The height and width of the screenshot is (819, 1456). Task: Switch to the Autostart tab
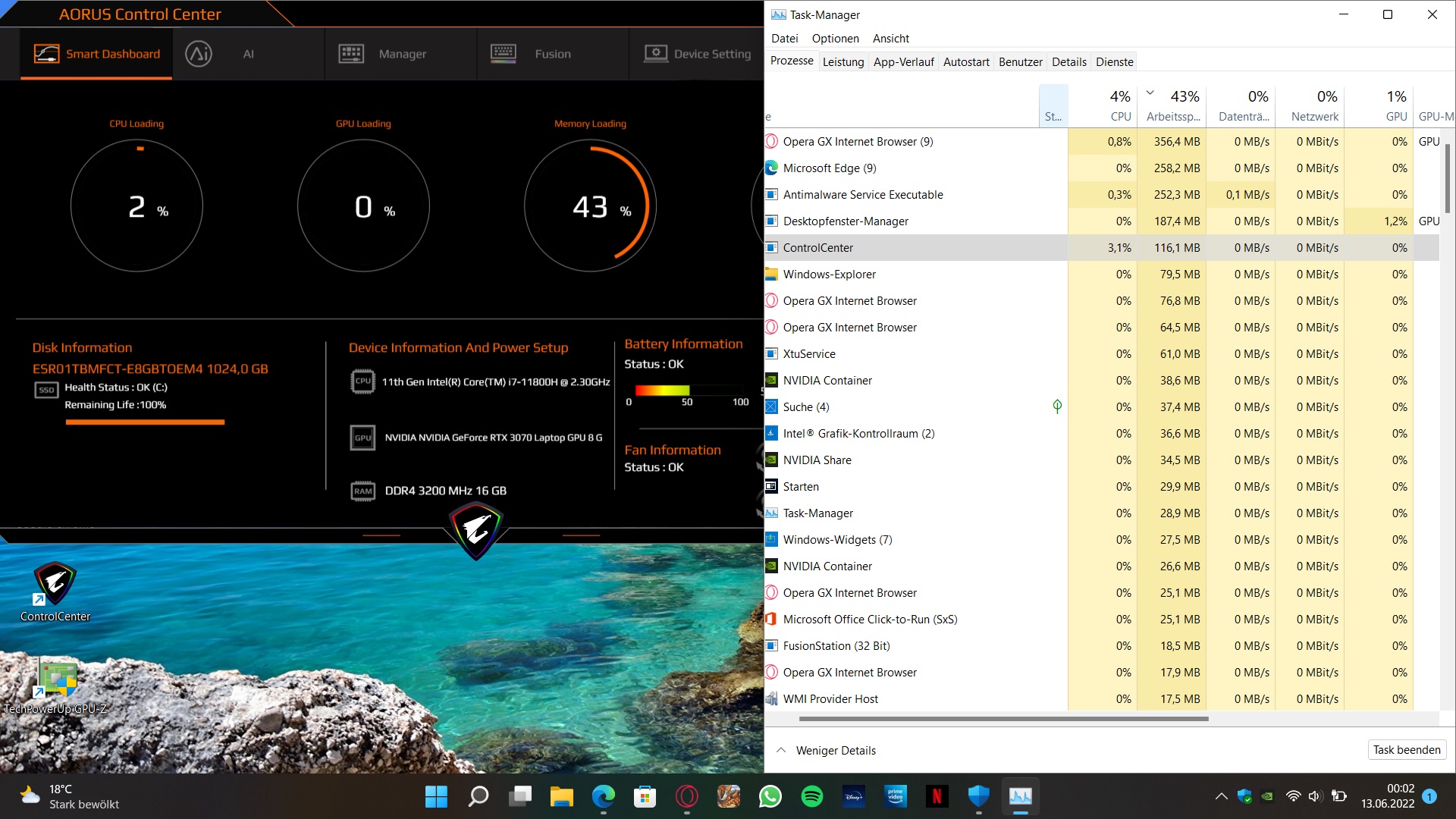965,62
